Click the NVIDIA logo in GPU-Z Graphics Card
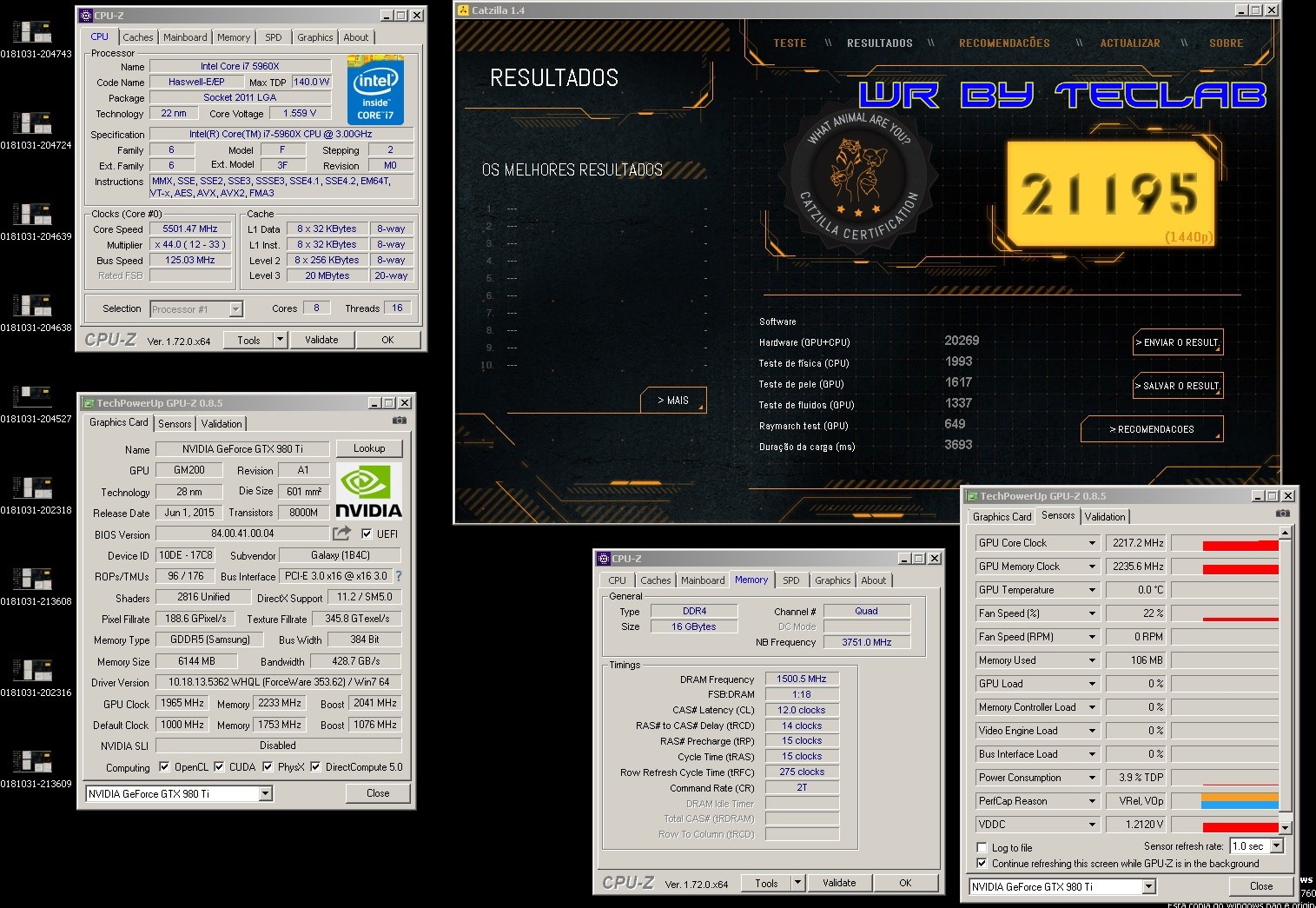The width and height of the screenshot is (1316, 908). [x=368, y=491]
